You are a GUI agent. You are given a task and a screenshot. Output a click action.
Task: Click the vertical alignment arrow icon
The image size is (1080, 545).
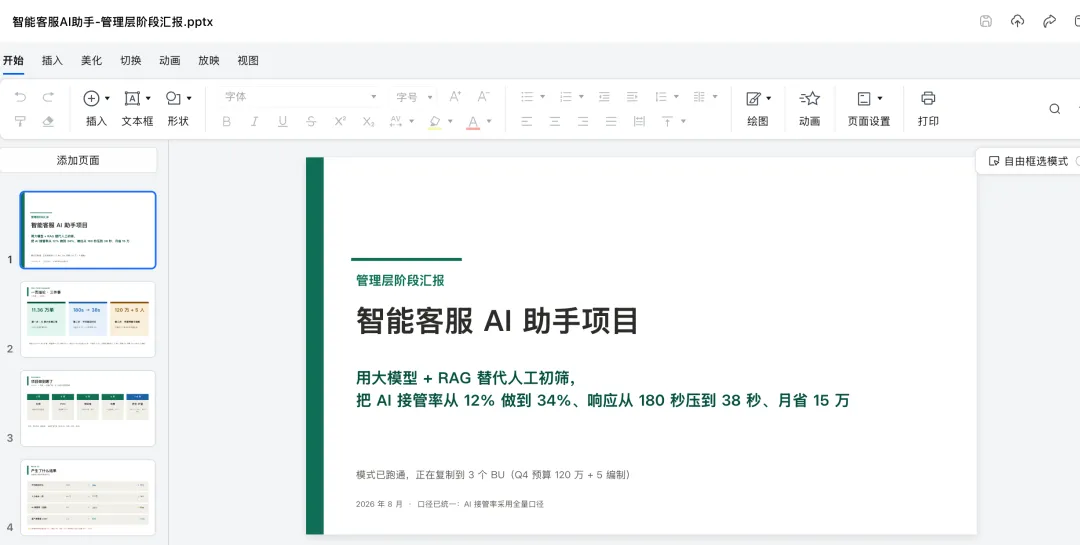coord(667,121)
